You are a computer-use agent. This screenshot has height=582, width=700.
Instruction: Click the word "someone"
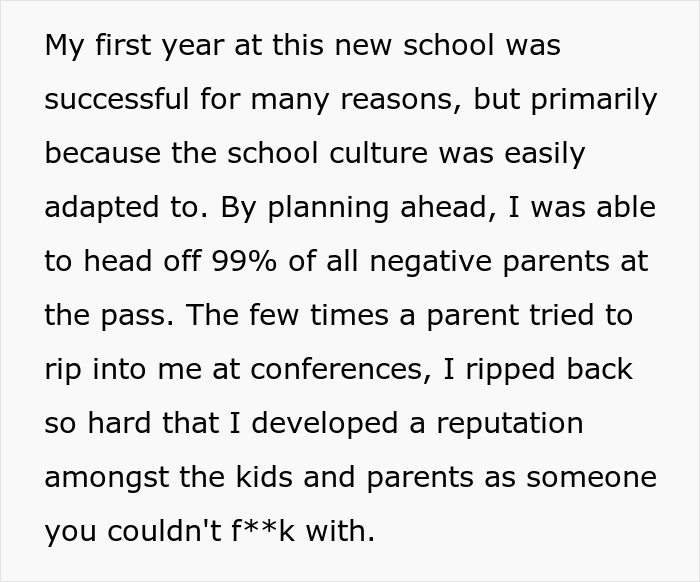pyautogui.click(x=592, y=478)
